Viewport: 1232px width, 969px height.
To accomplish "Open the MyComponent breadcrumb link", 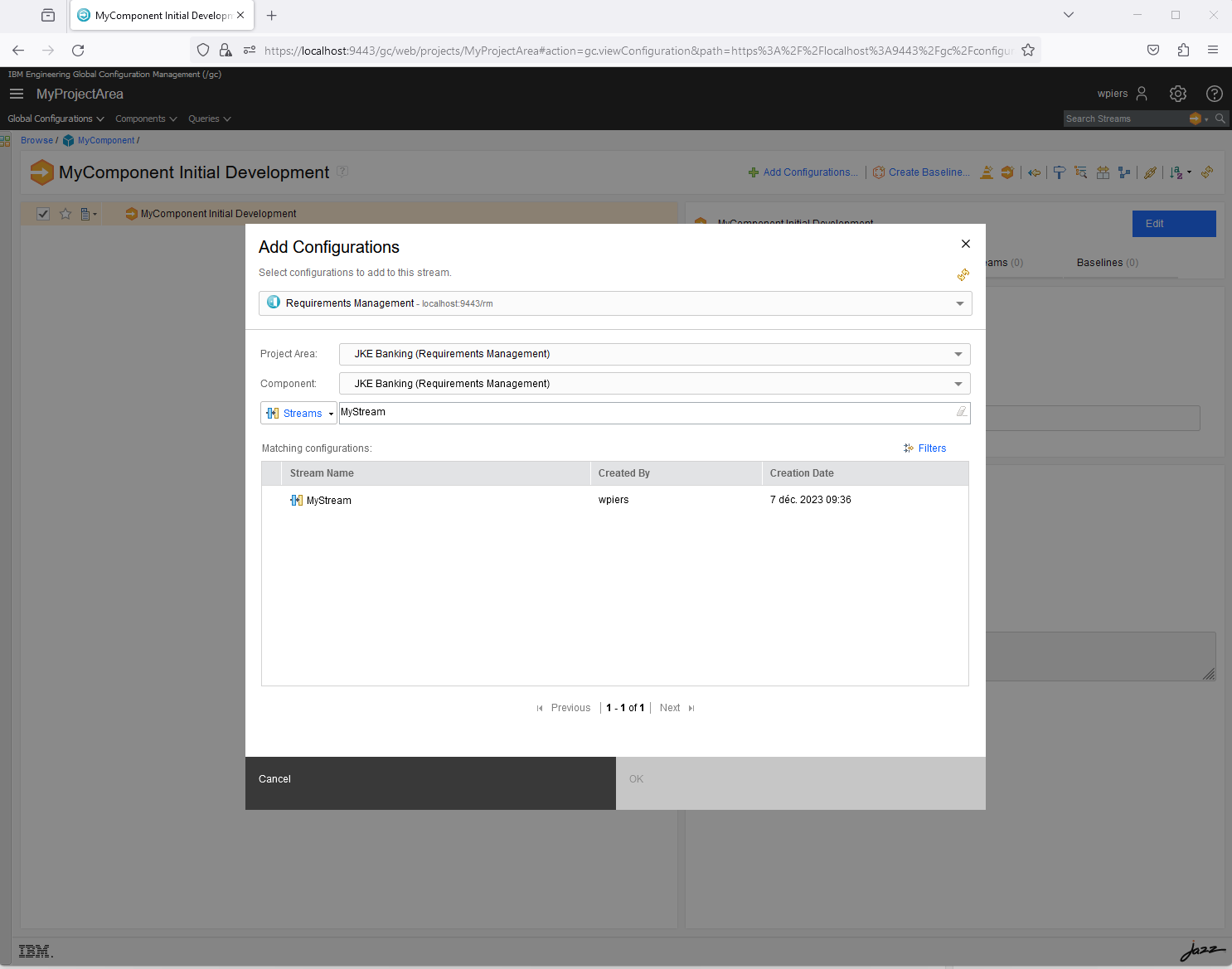I will [x=106, y=140].
